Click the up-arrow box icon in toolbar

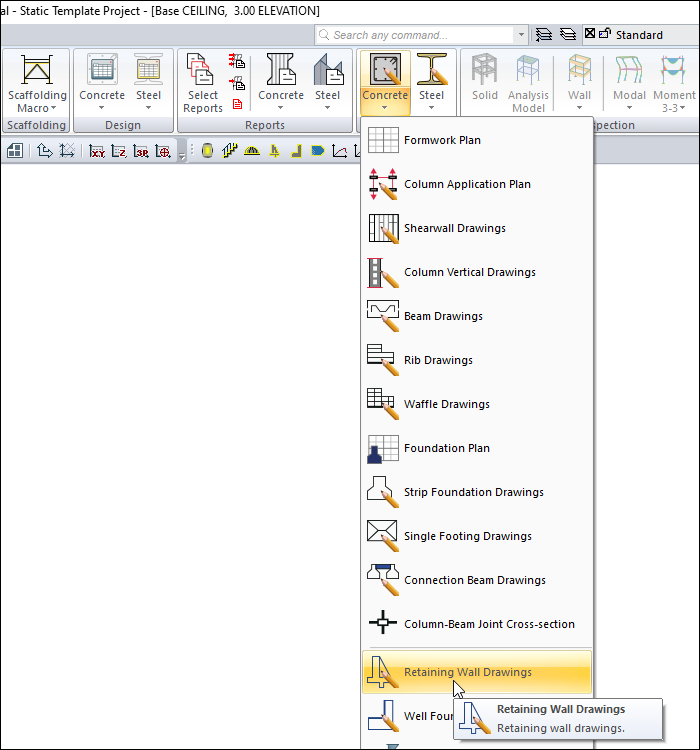click(44, 151)
